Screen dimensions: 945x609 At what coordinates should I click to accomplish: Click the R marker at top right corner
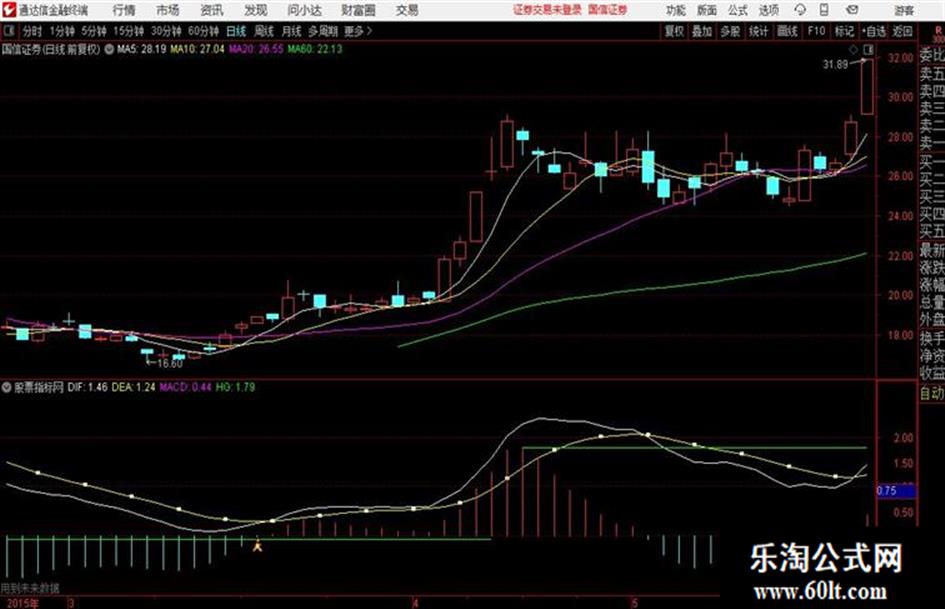pyautogui.click(x=938, y=31)
